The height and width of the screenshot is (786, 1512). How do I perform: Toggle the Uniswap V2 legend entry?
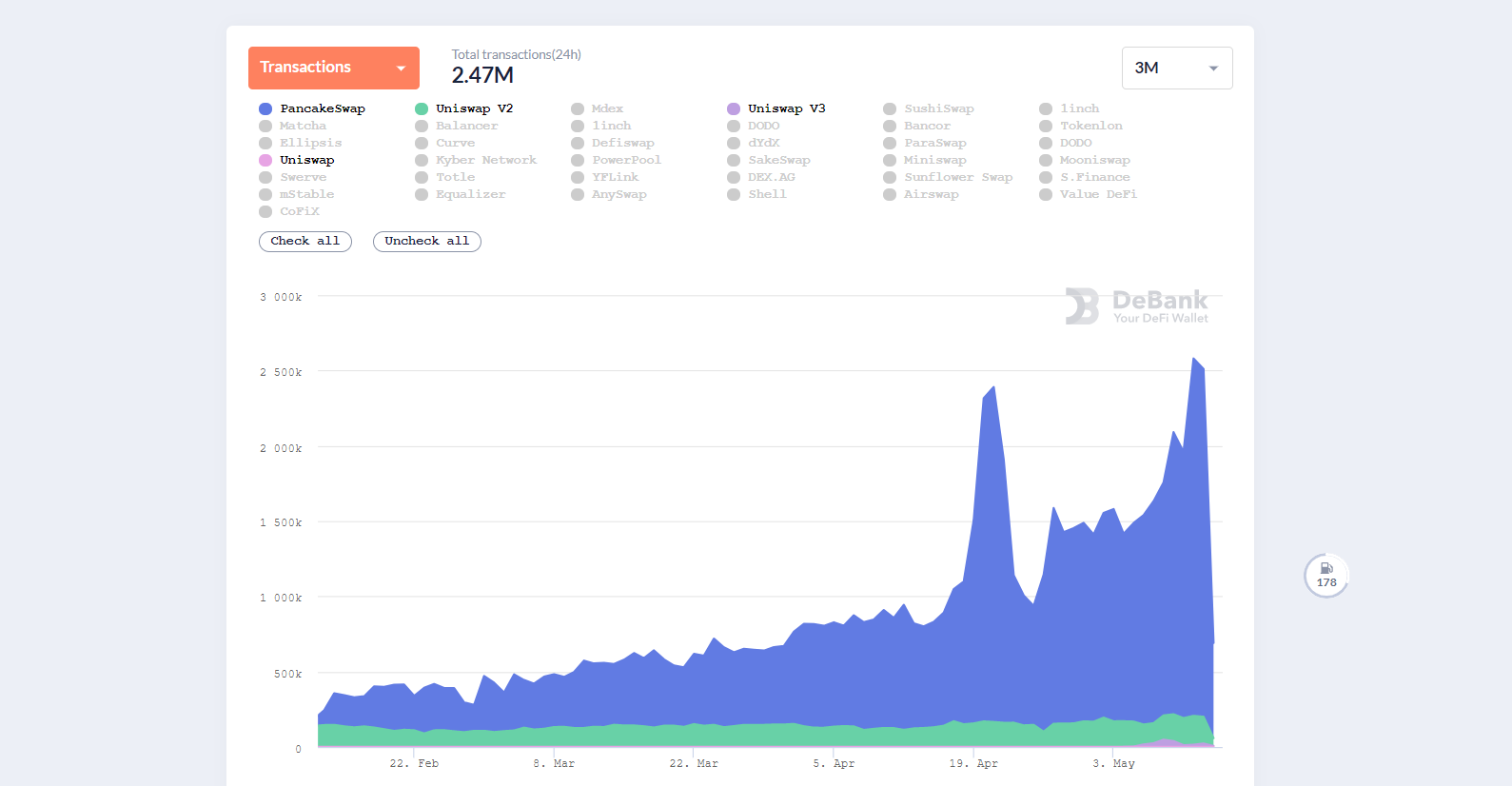pos(464,108)
